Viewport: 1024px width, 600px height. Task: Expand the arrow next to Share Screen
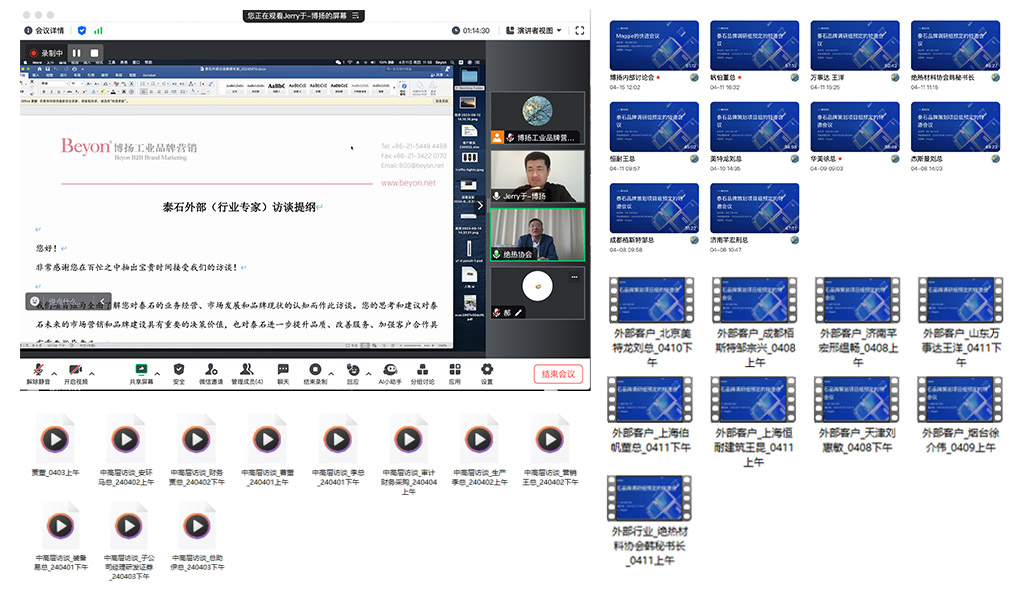click(x=155, y=368)
